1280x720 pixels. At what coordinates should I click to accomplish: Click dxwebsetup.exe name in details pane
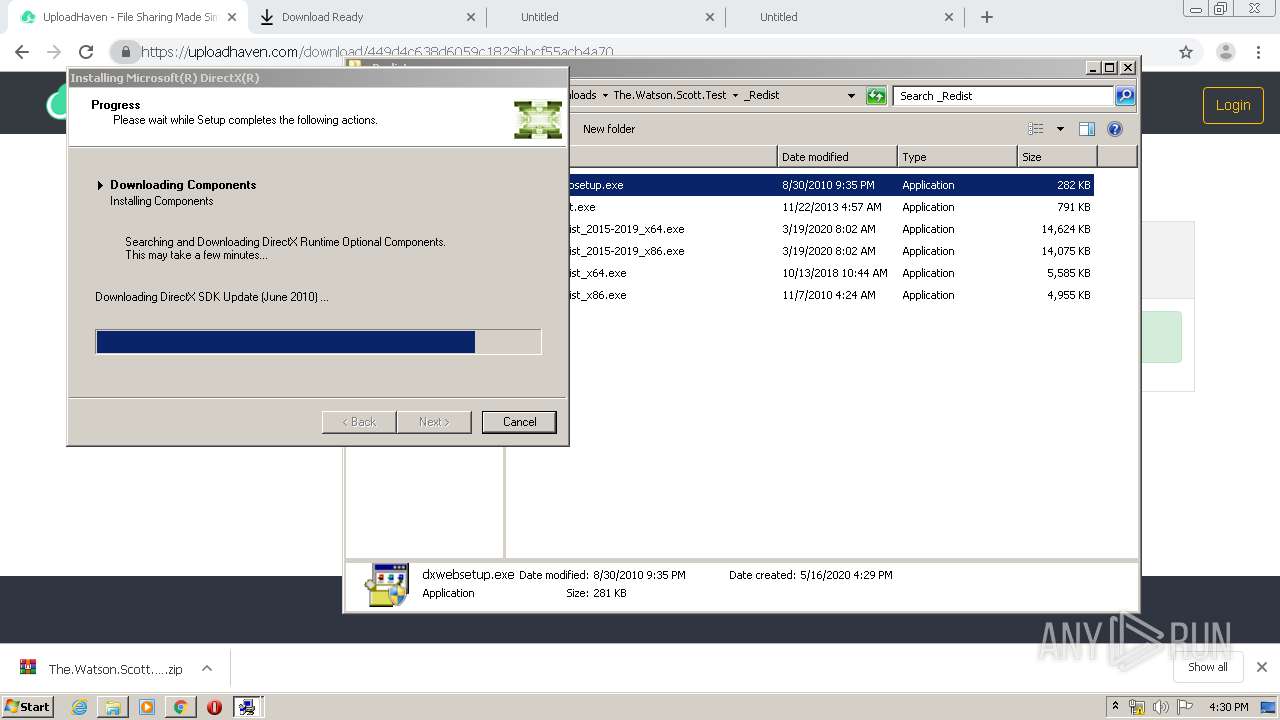click(x=468, y=575)
